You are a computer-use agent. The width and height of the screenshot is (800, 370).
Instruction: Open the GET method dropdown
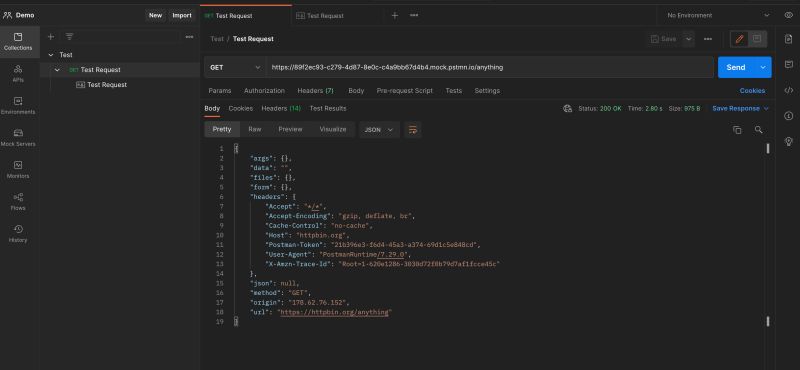(235, 67)
